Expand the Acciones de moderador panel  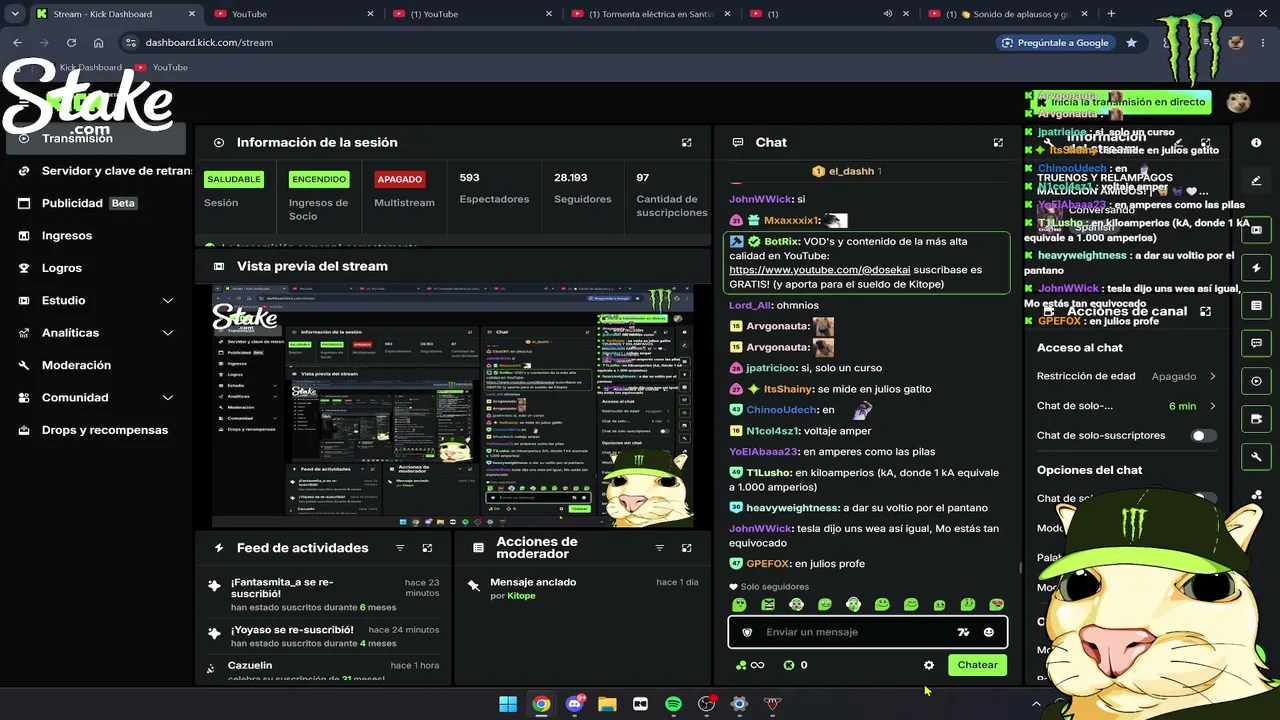coord(686,548)
